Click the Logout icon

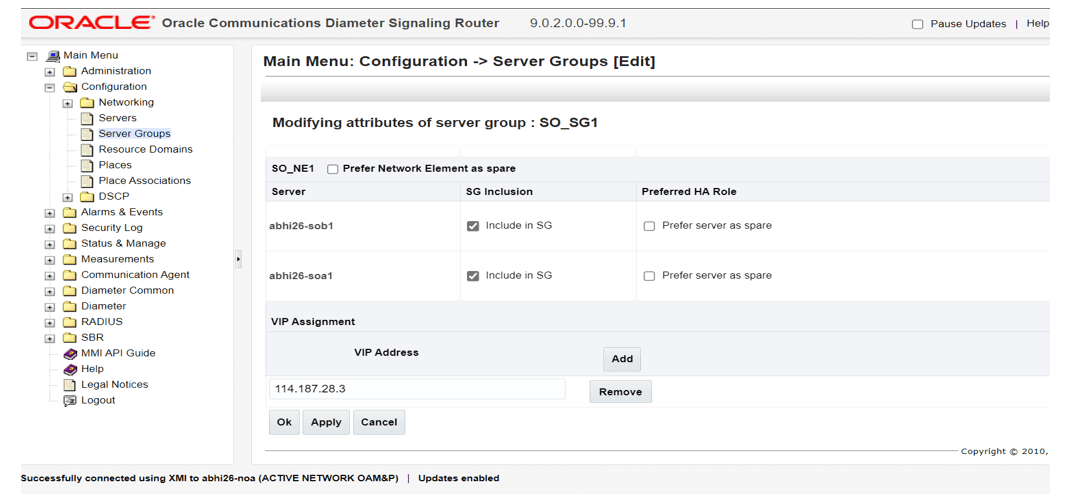70,401
